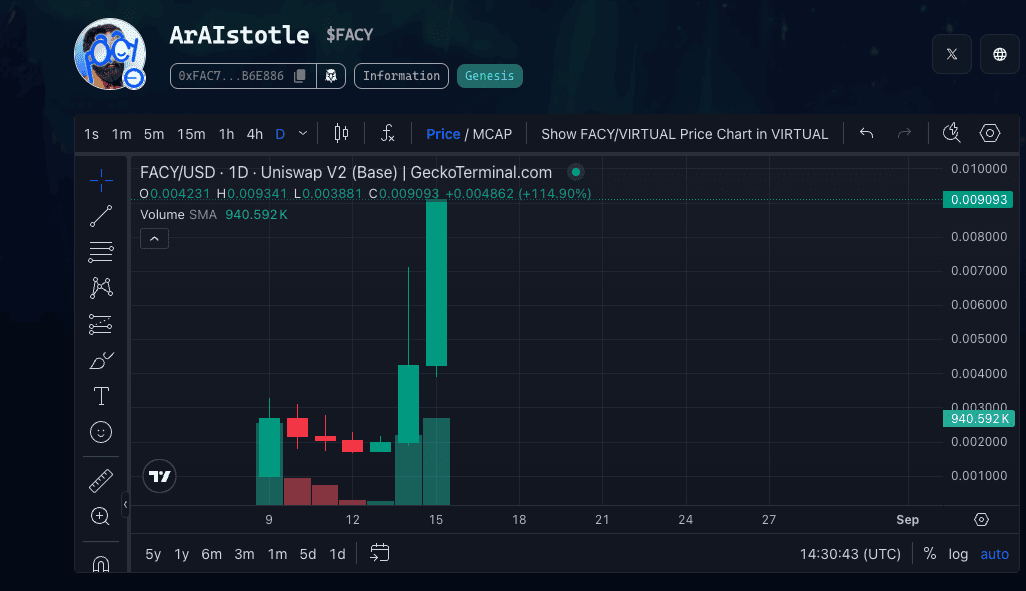Select the trend line drawing tool
This screenshot has height=591, width=1026.
(101, 215)
